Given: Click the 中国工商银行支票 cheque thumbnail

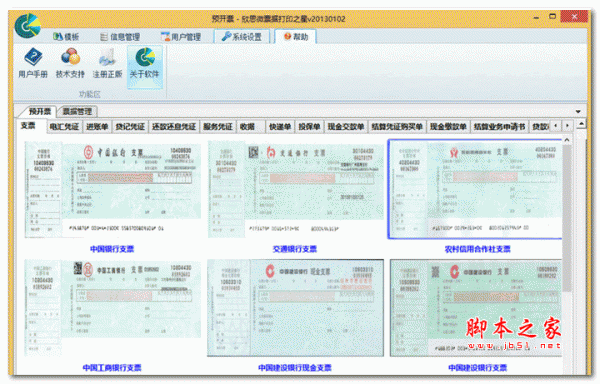Looking at the screenshot, I should (x=113, y=308).
